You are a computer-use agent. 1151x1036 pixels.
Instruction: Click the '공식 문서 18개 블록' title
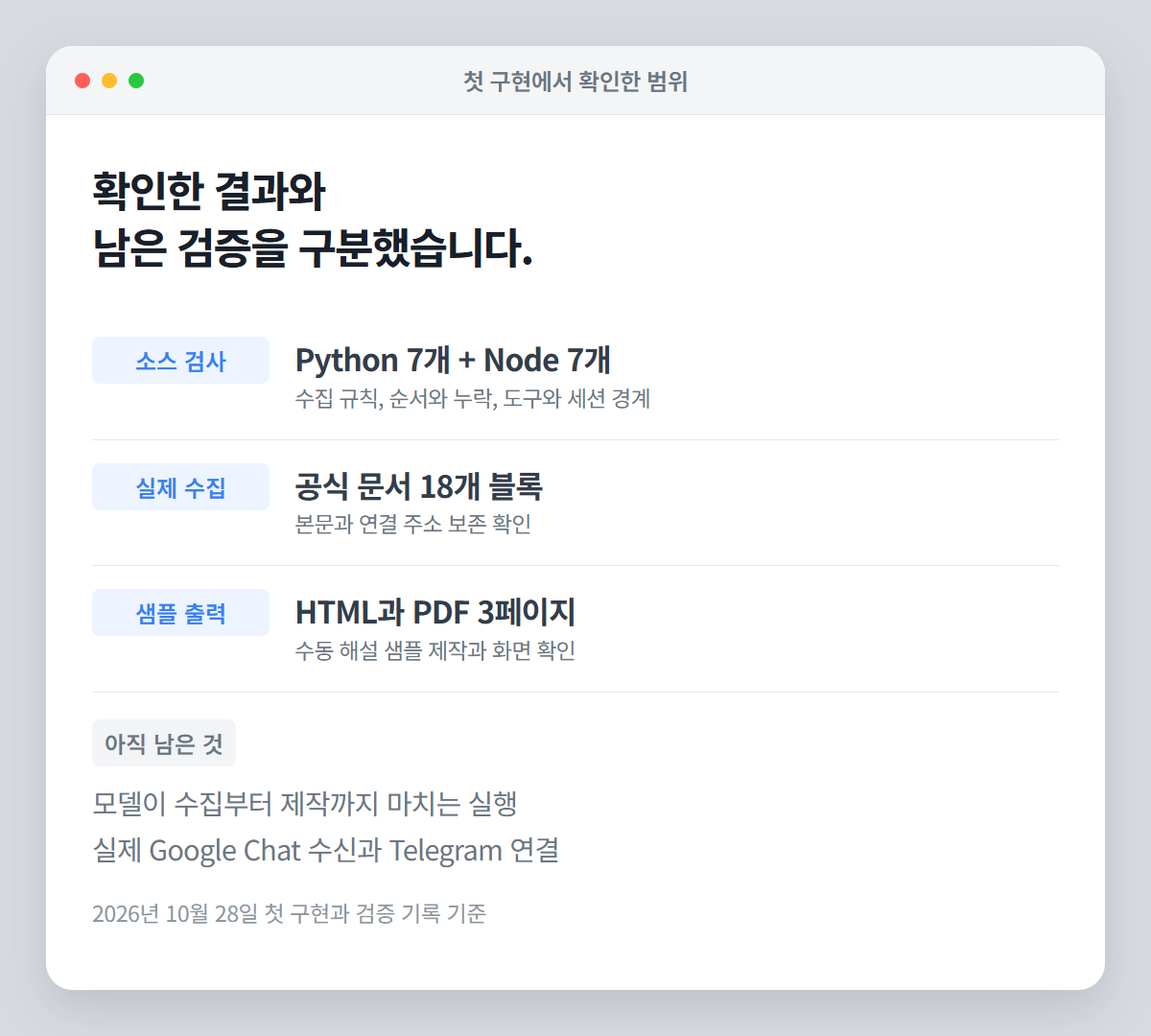[419, 486]
